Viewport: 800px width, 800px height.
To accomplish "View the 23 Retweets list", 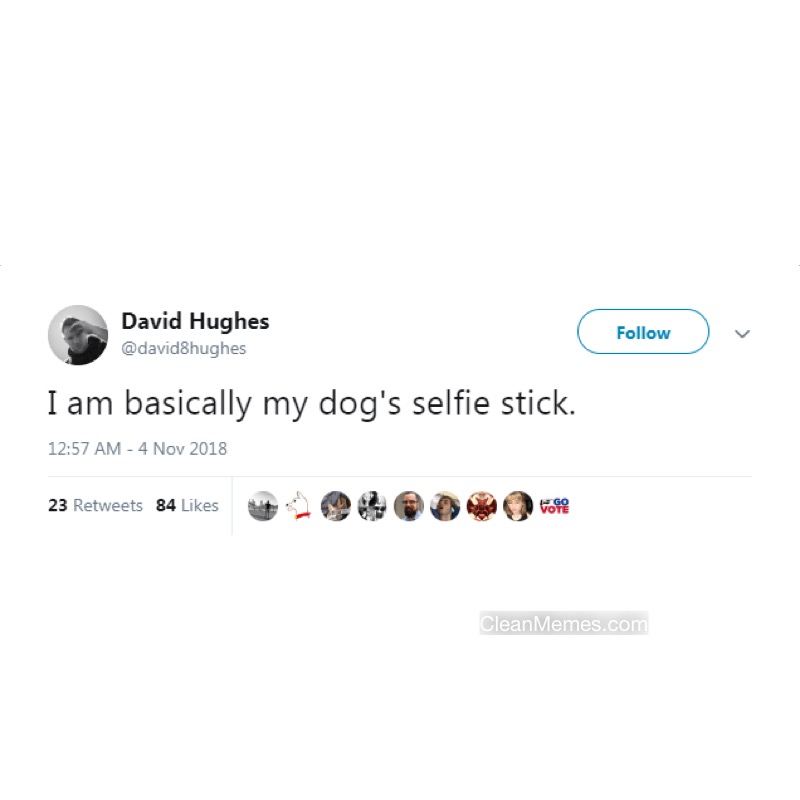I will (95, 505).
